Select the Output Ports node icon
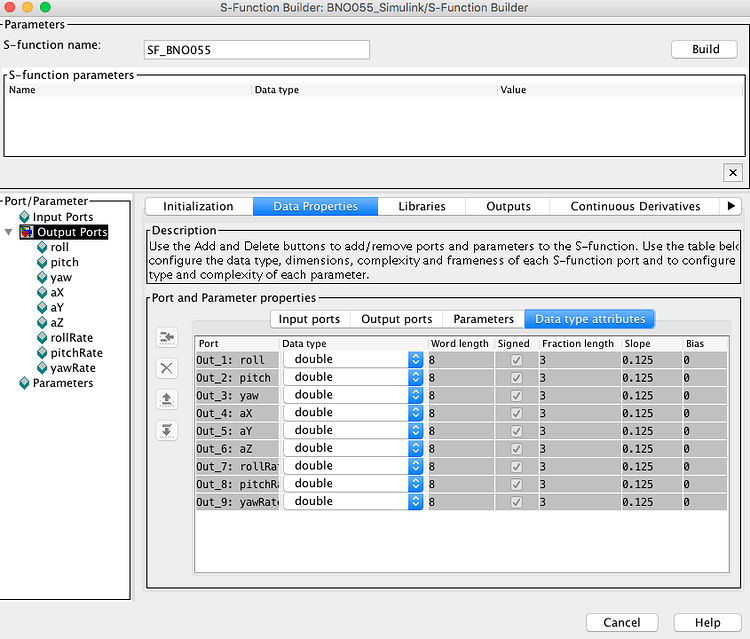The width and height of the screenshot is (750, 639). click(27, 232)
